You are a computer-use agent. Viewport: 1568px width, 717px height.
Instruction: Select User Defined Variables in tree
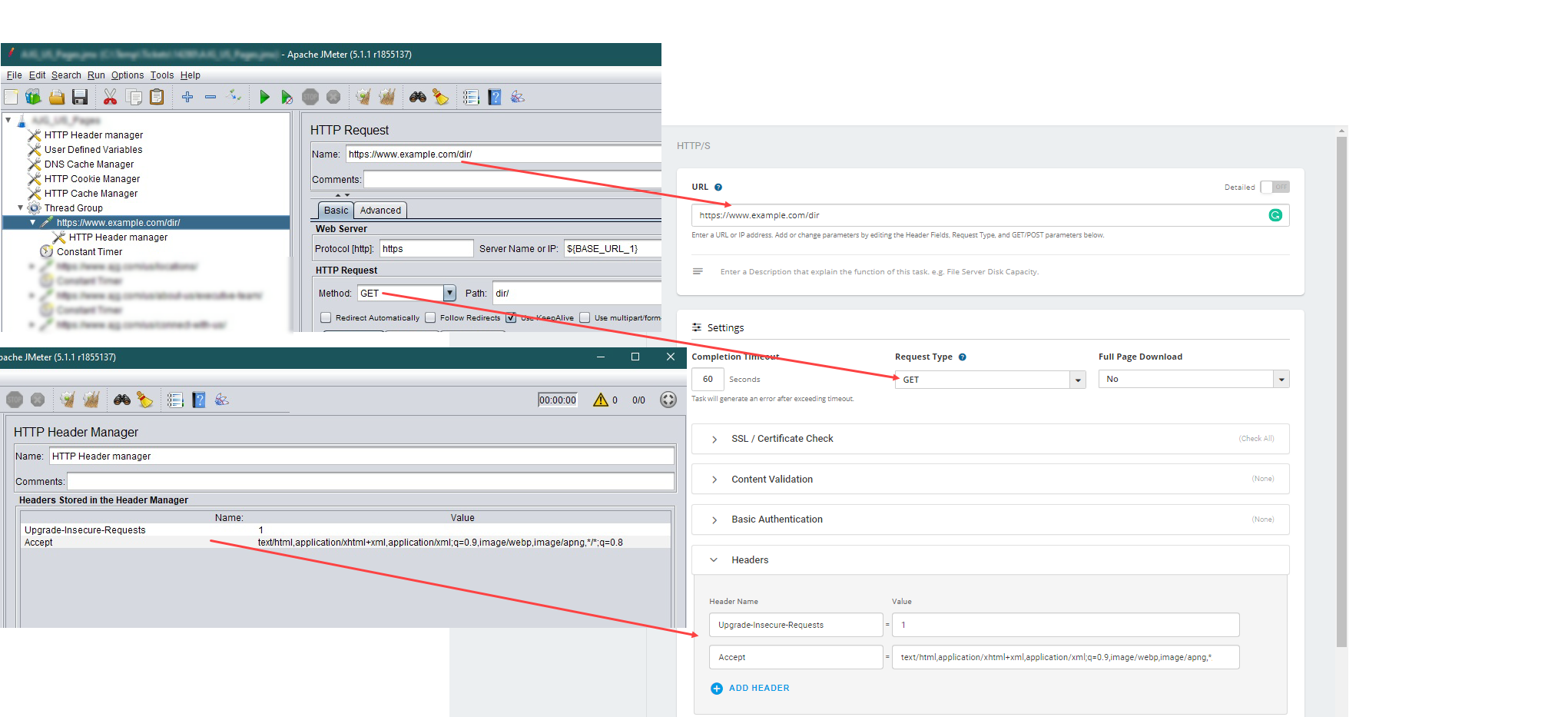coord(93,150)
